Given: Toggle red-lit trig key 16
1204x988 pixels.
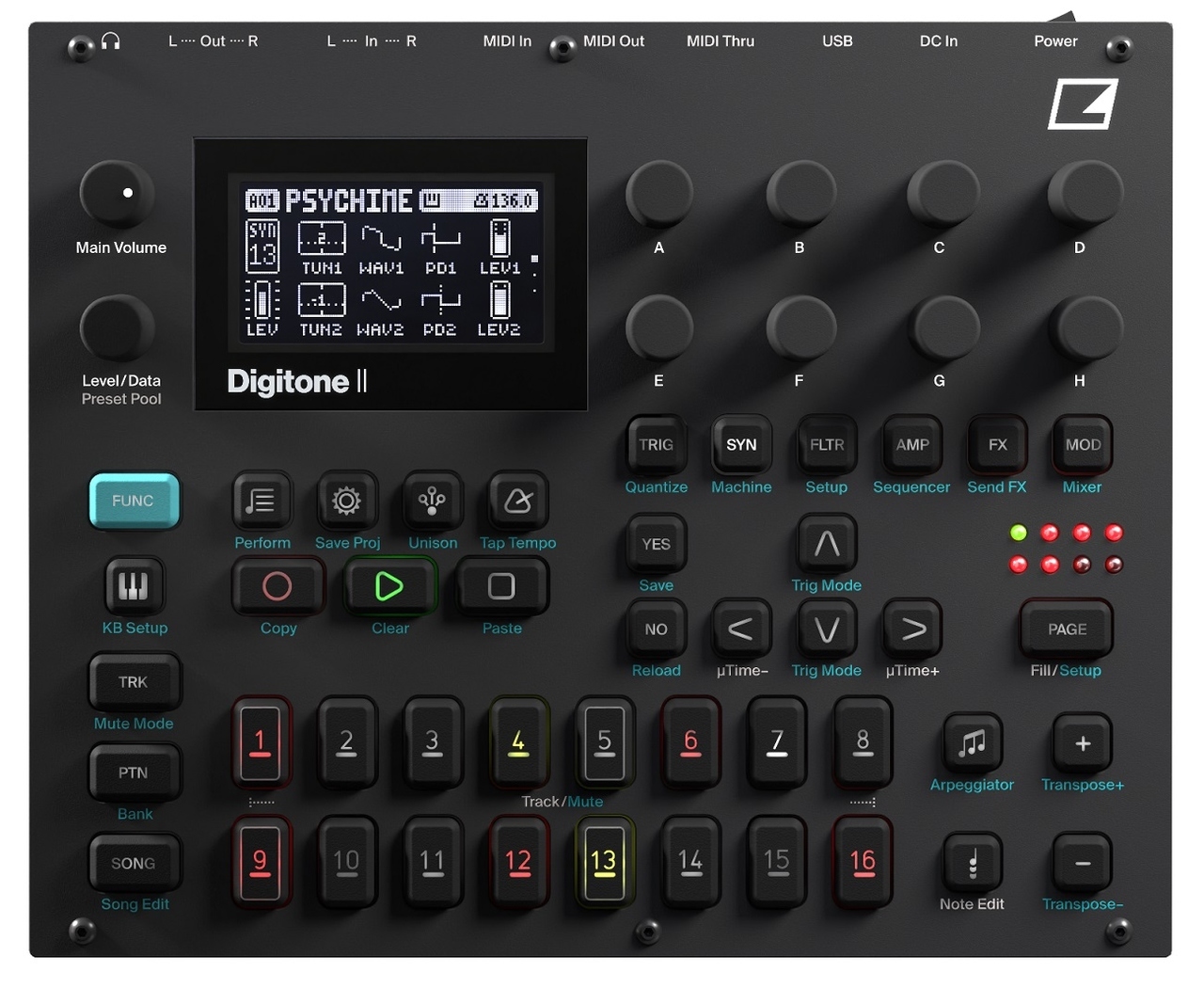Looking at the screenshot, I should click(x=863, y=862).
